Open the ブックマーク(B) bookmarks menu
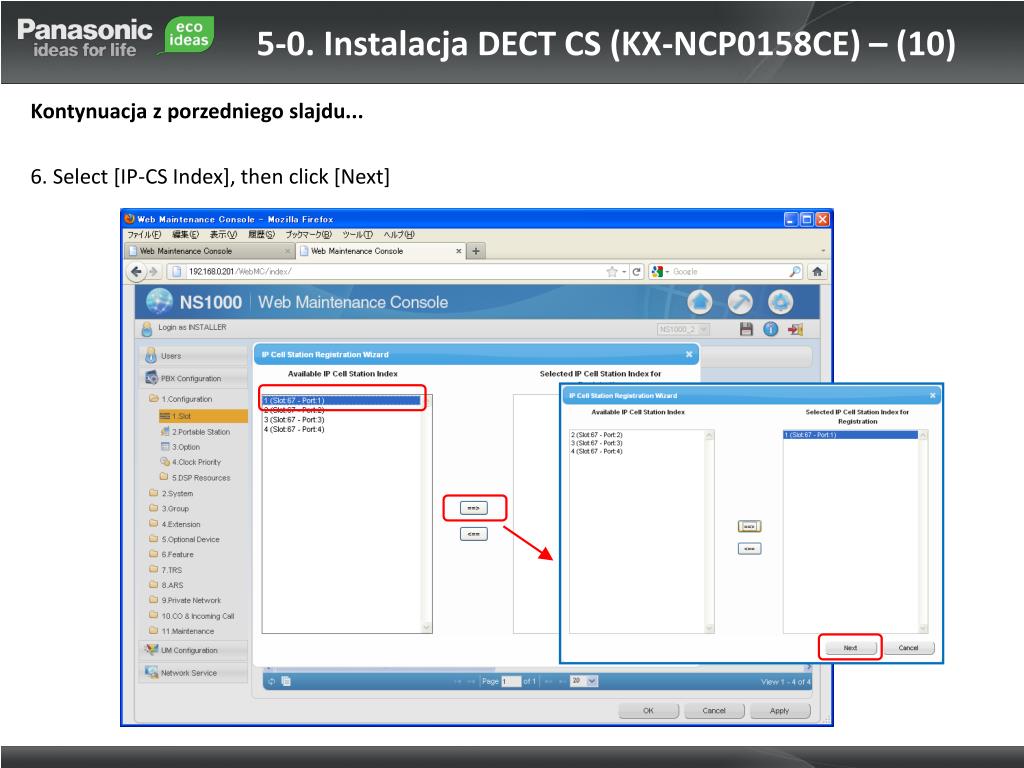The image size is (1024, 768). 308,234
